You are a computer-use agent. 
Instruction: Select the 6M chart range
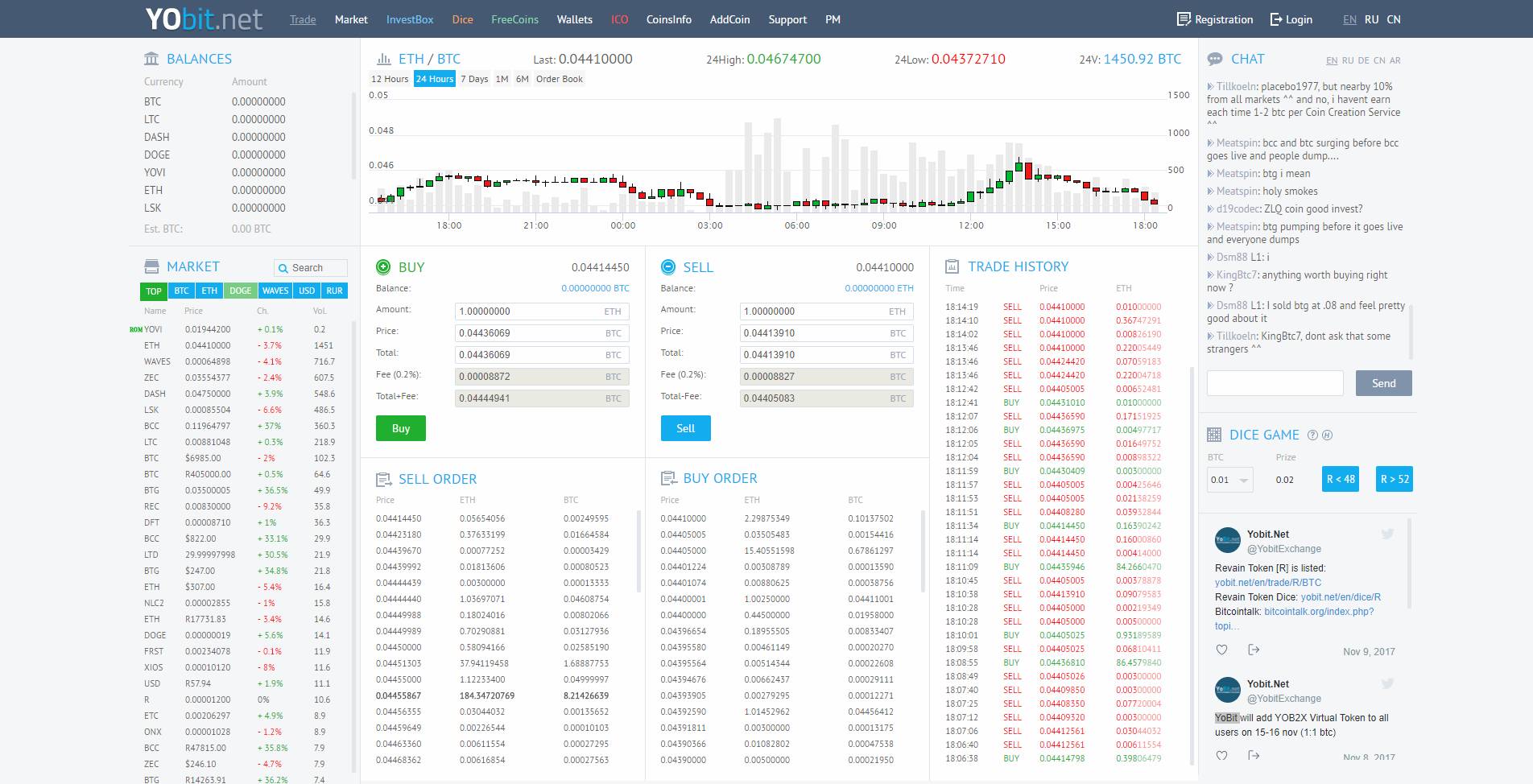coord(523,79)
